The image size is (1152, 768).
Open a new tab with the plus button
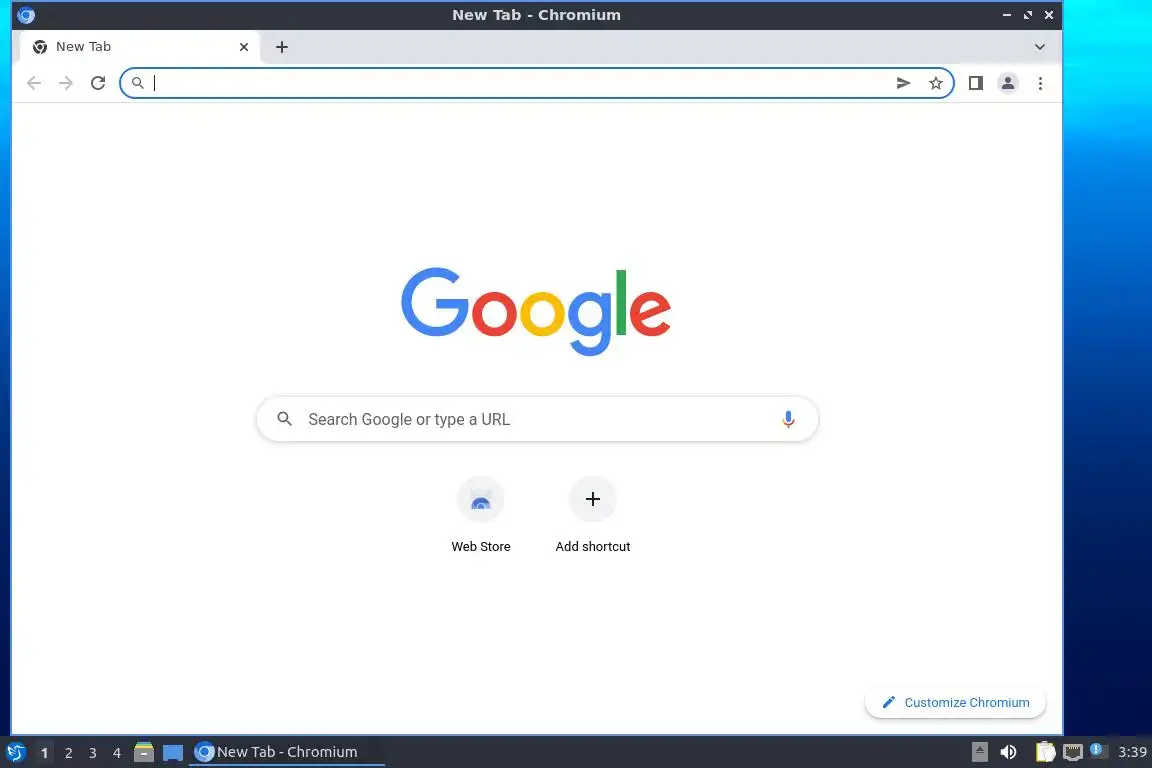[x=281, y=47]
